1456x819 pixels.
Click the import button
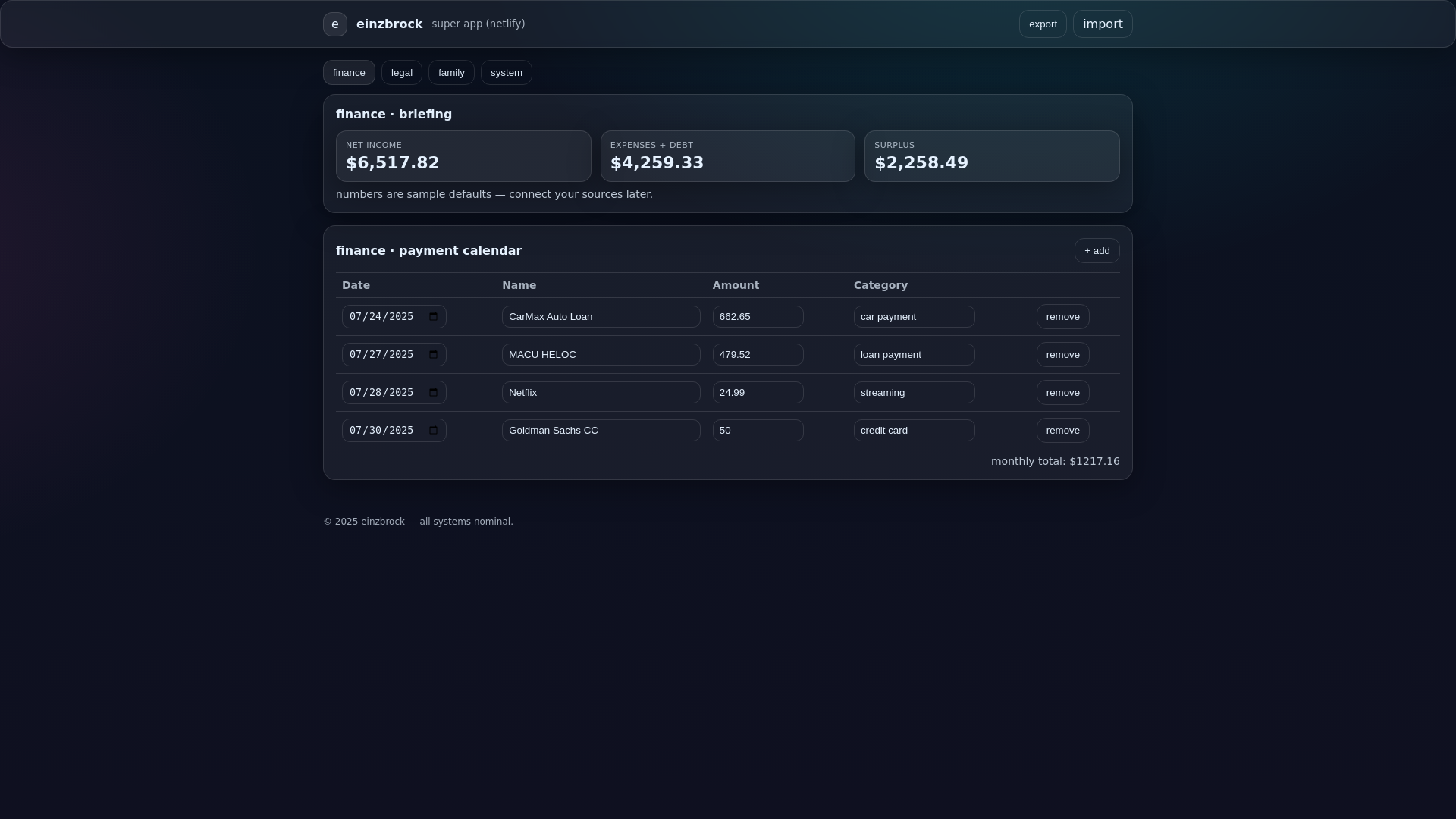[x=1103, y=24]
